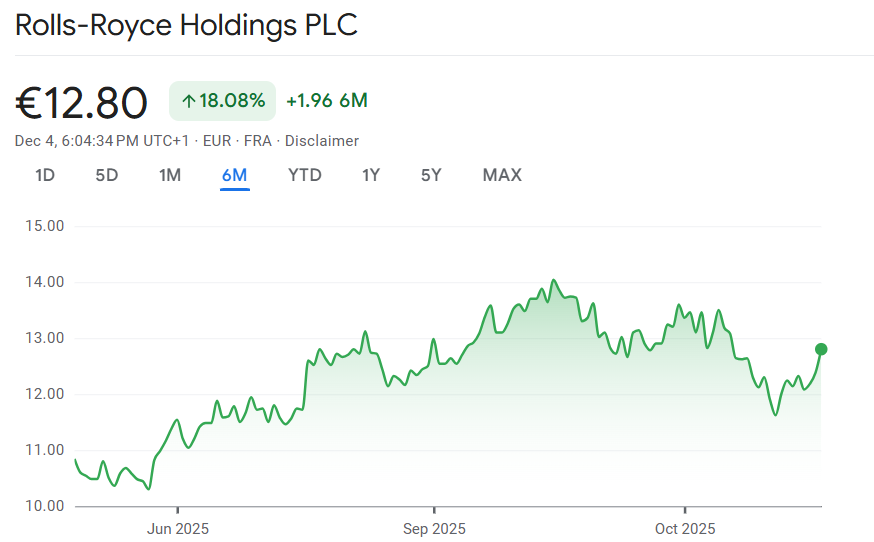Switch to the 1Y view
The image size is (874, 542).
point(371,176)
